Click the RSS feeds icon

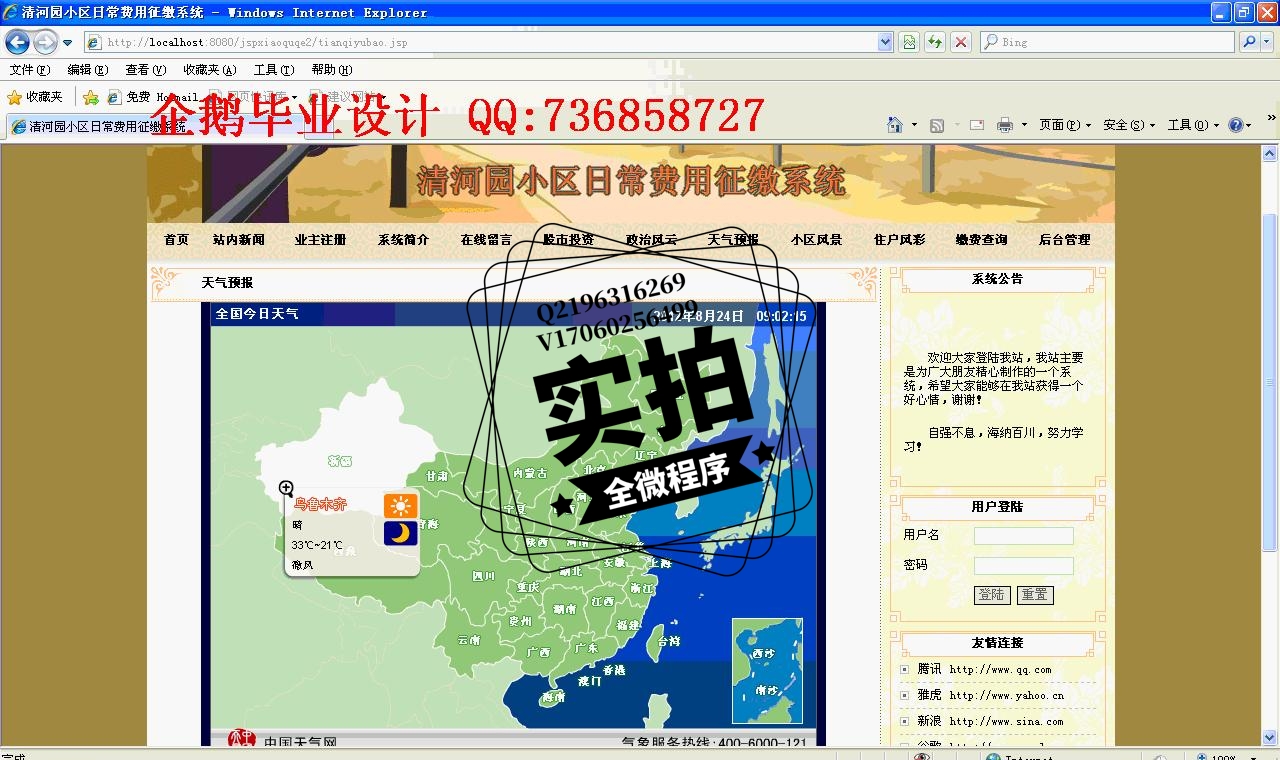[x=937, y=125]
